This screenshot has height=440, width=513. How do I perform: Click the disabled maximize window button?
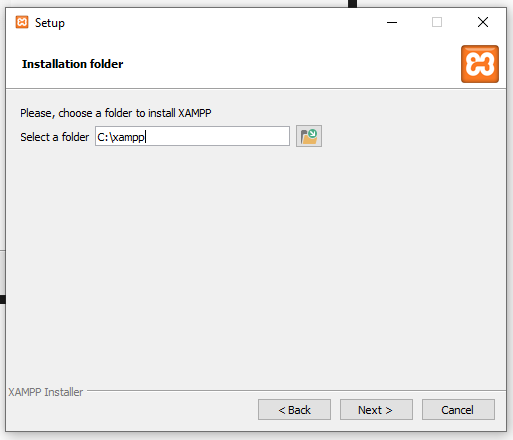pyautogui.click(x=437, y=23)
